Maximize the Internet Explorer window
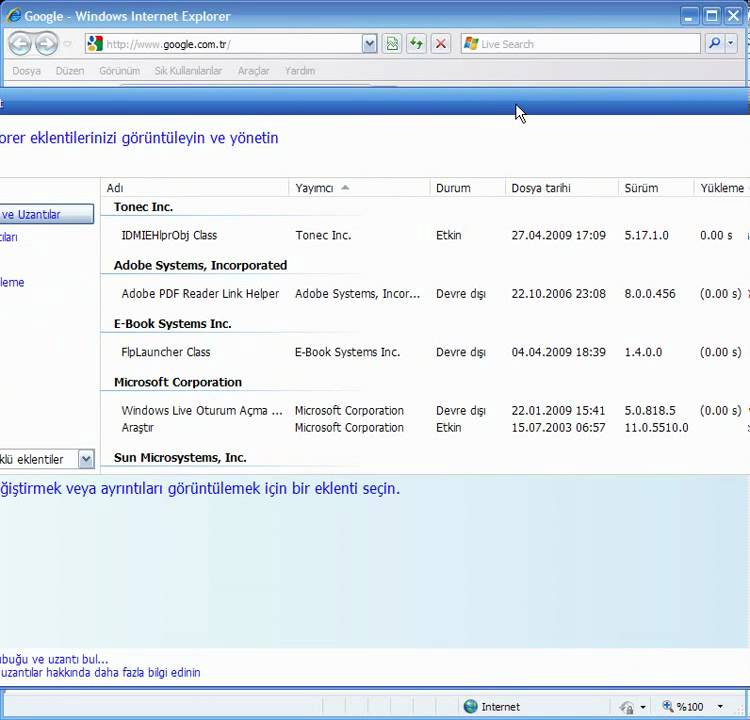The image size is (750, 720). [712, 16]
